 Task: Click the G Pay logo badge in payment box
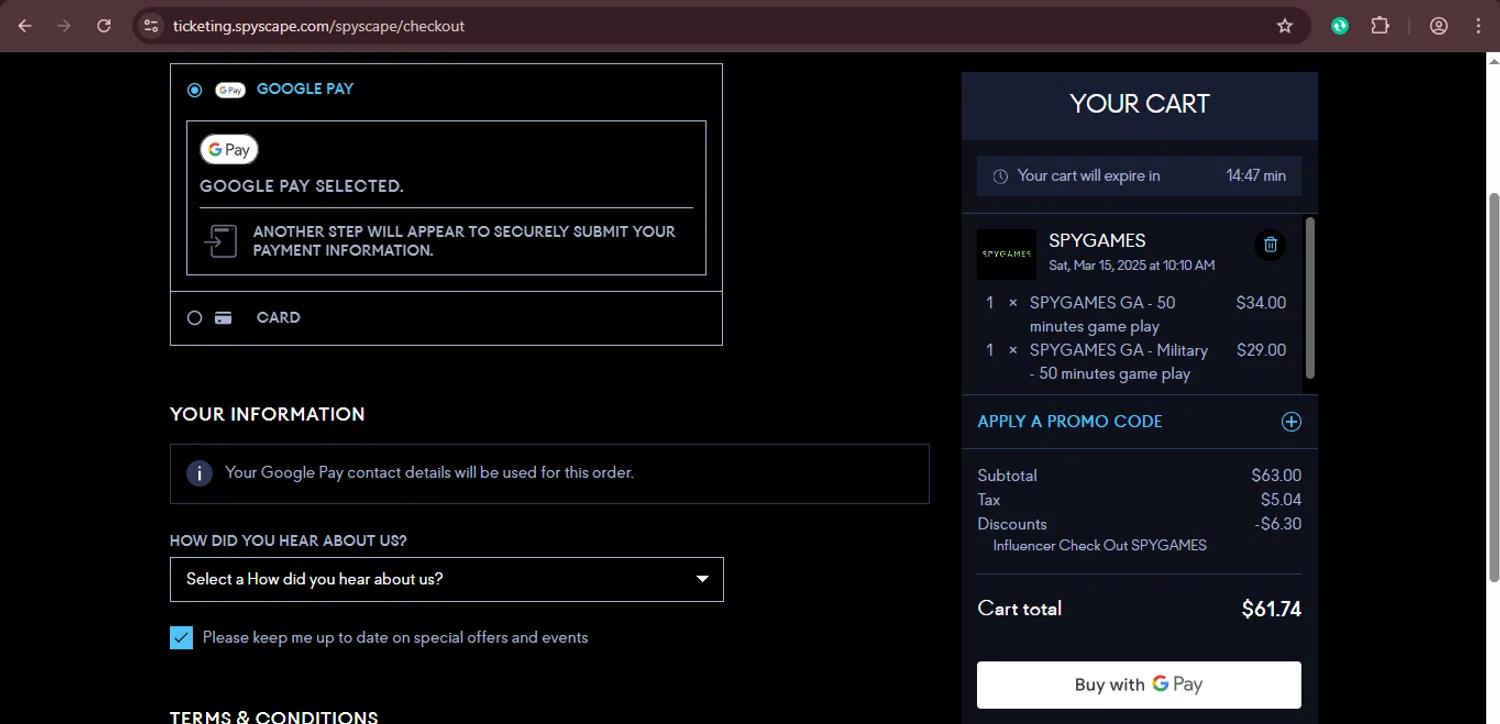click(x=229, y=150)
